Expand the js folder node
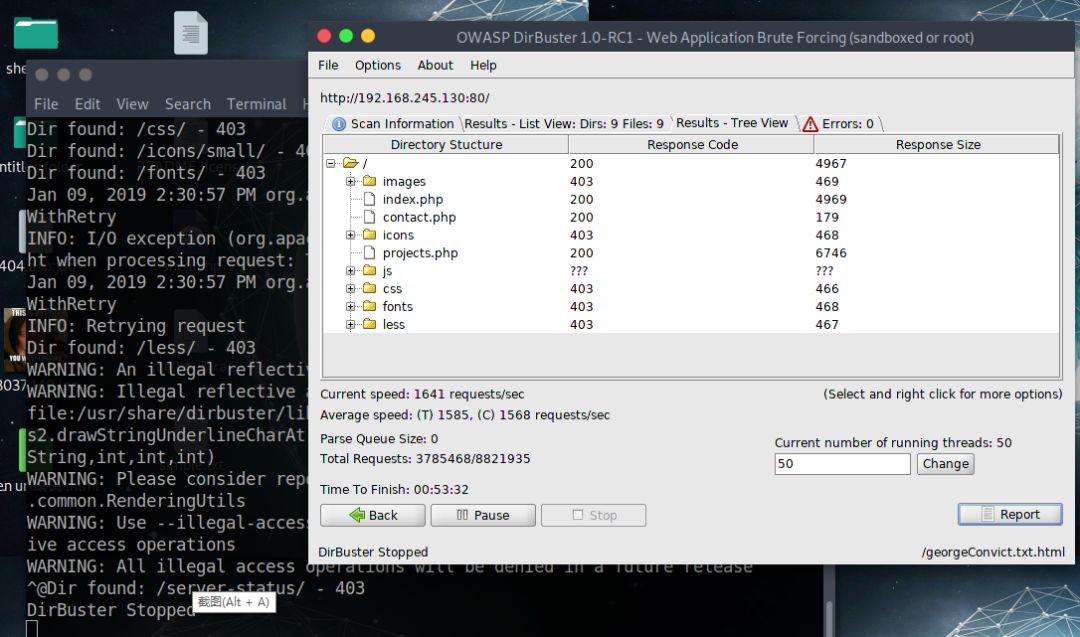 tap(351, 271)
